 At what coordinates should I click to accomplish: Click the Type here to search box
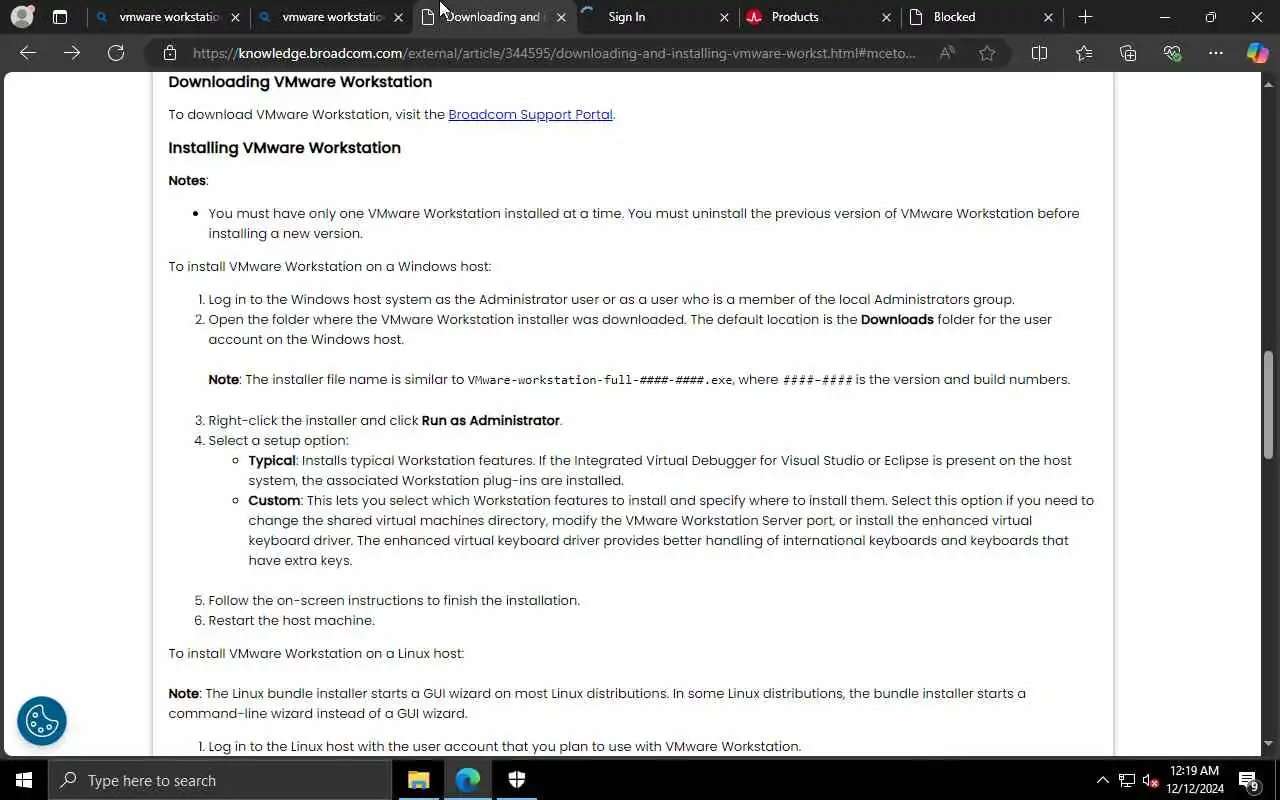pos(220,780)
